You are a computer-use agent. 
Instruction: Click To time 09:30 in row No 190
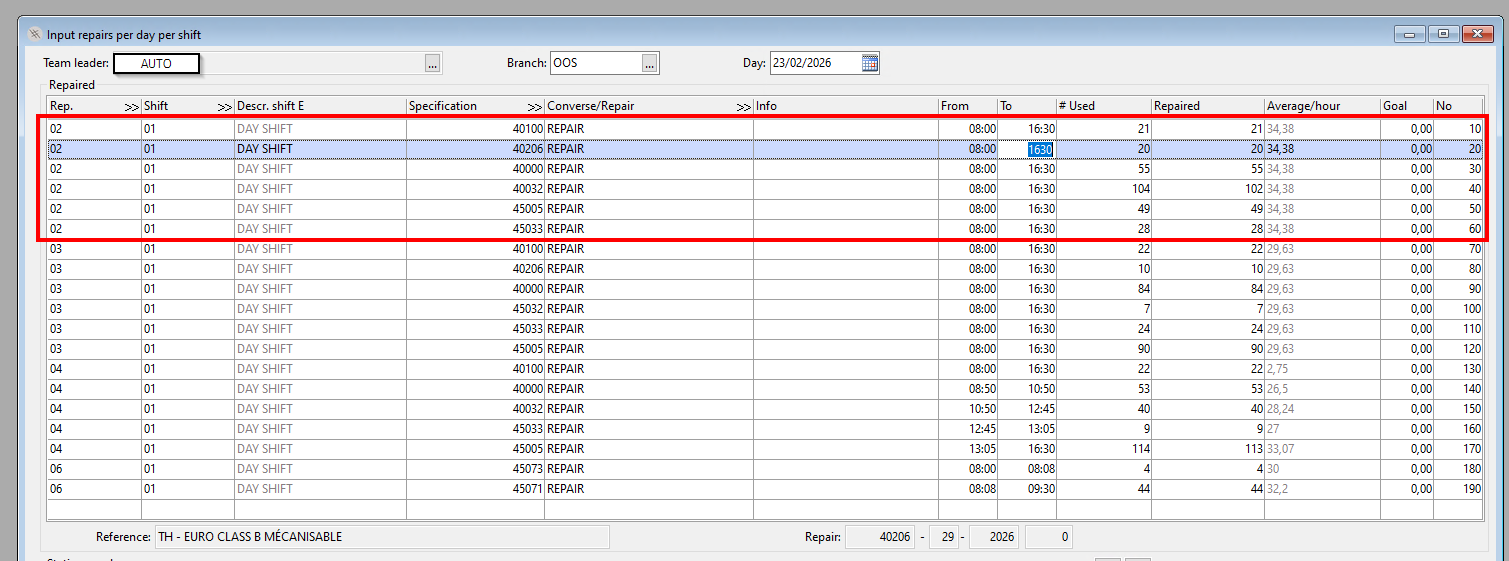[x=1026, y=489]
